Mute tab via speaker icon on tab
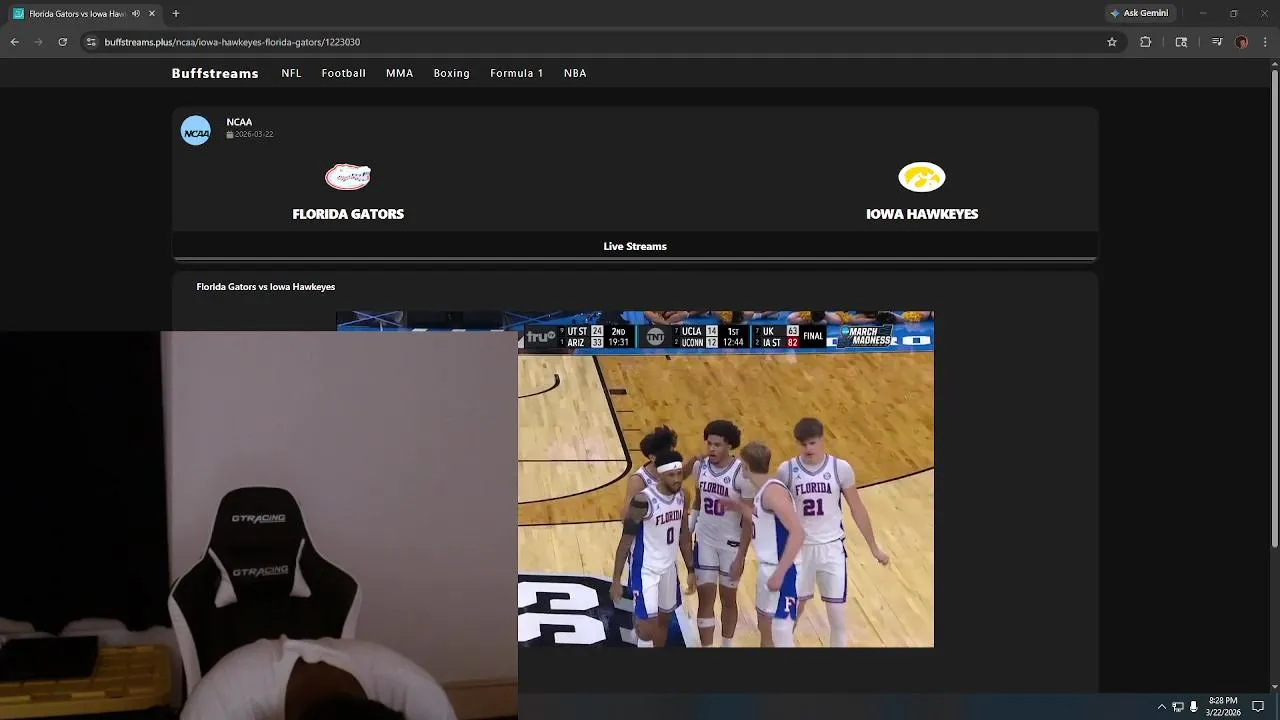The width and height of the screenshot is (1280, 720). pos(135,14)
